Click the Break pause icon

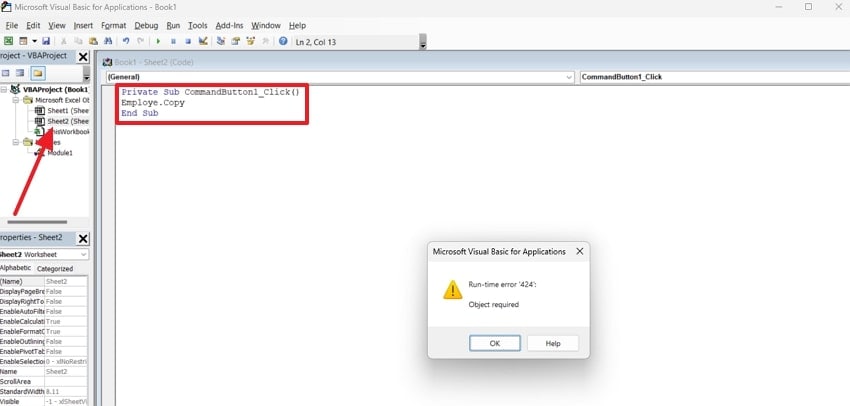click(x=173, y=41)
